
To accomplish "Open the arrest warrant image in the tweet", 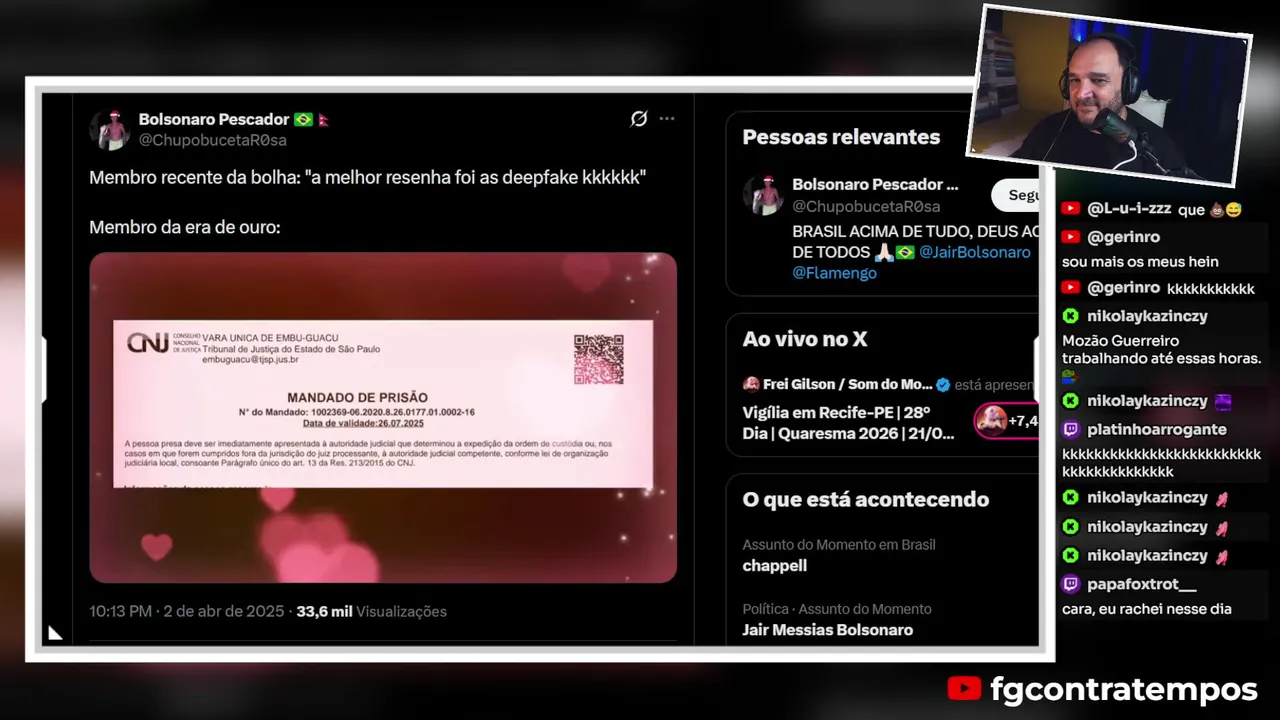I will (x=383, y=417).
